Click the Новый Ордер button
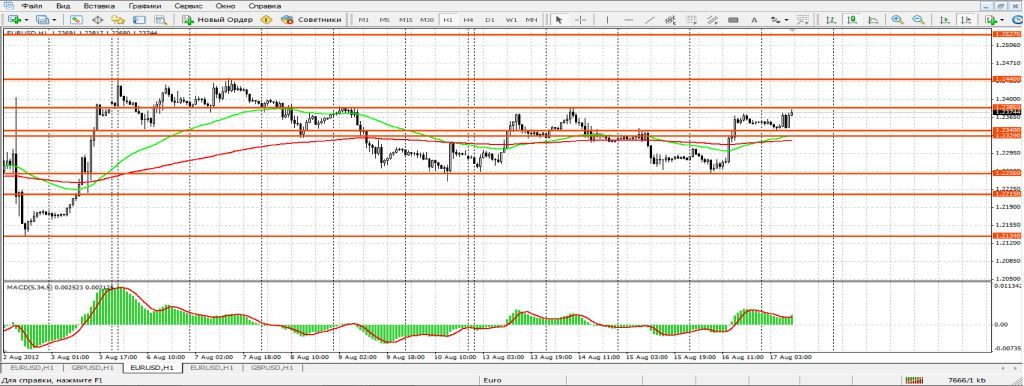The image size is (1024, 386). pyautogui.click(x=218, y=20)
